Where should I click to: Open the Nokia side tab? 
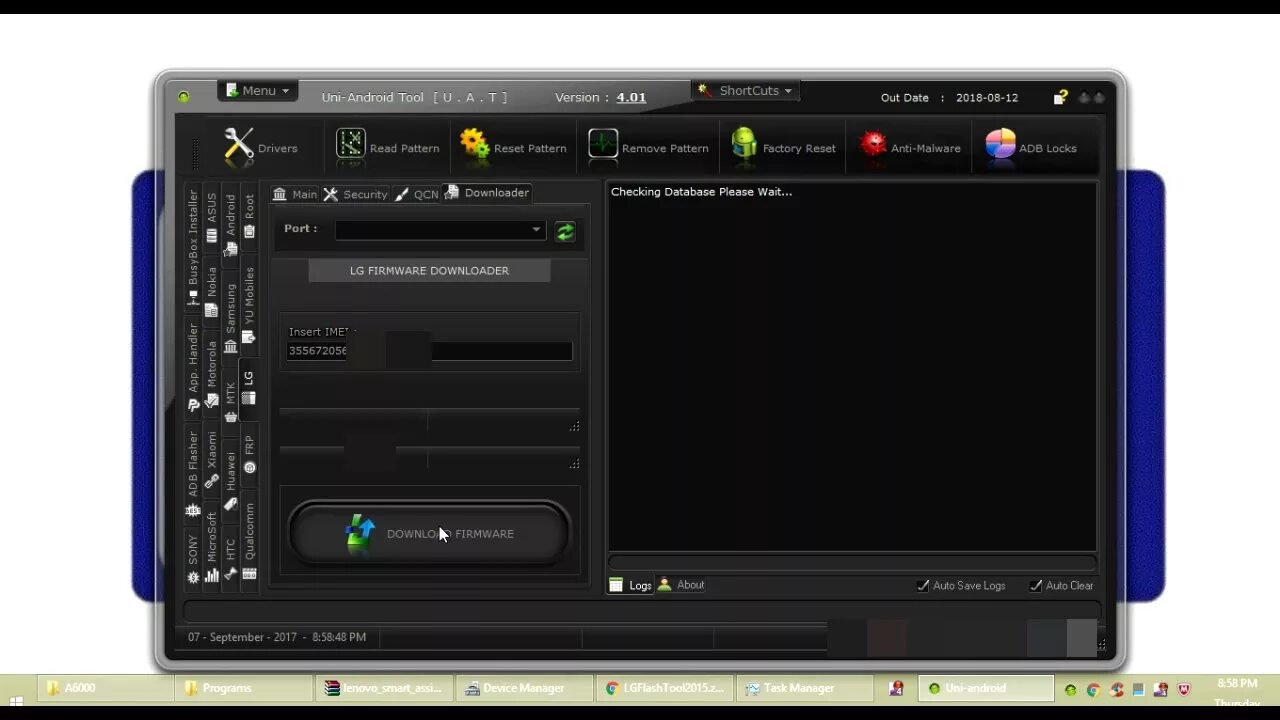(212, 291)
